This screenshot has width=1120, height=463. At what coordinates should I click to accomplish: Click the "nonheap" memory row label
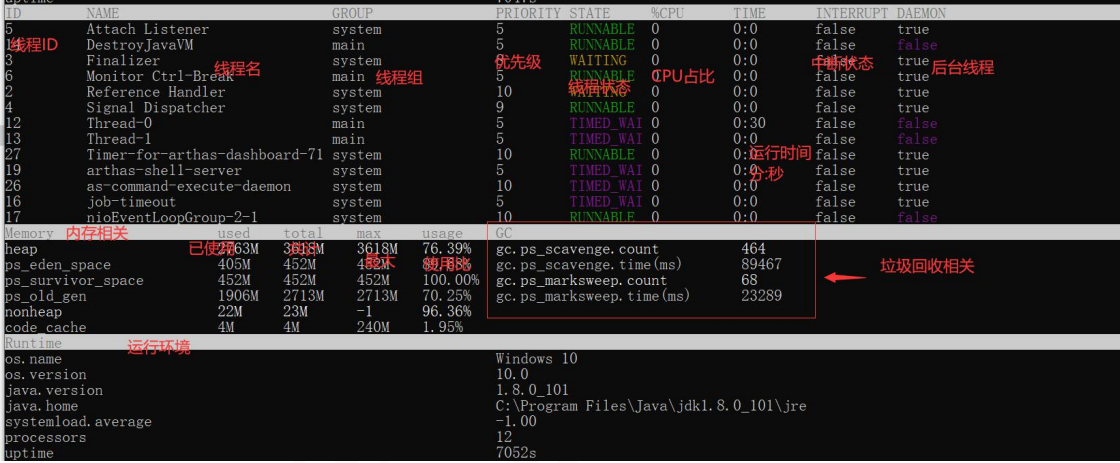pos(33,312)
